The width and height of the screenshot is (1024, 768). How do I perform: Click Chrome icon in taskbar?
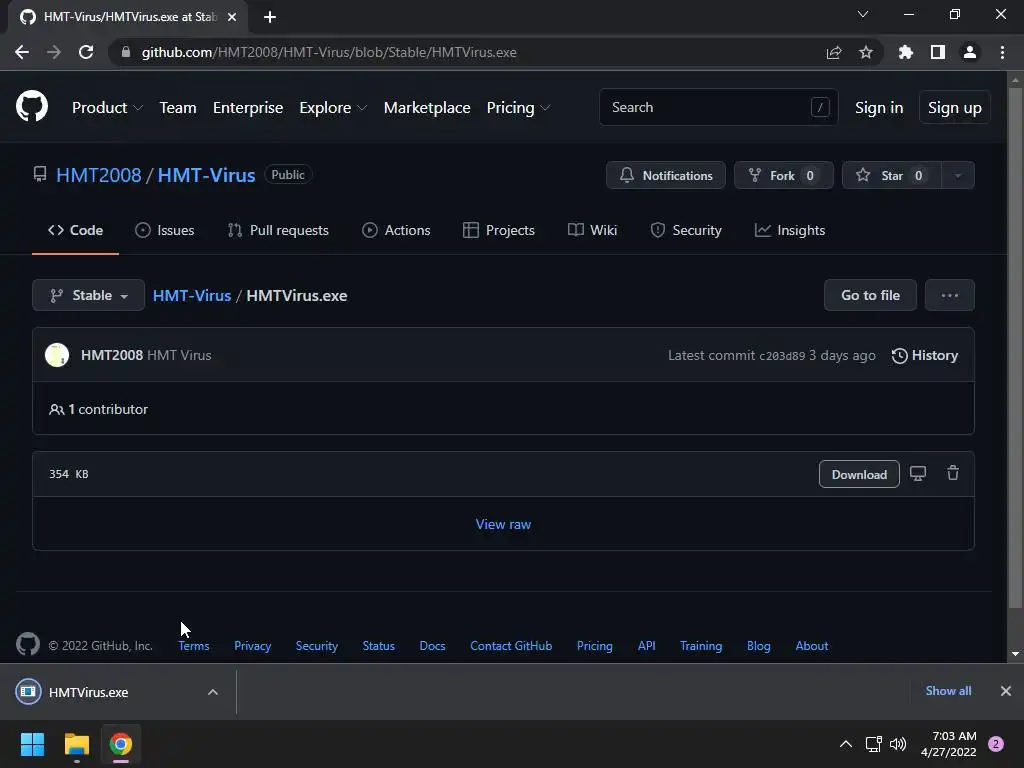click(x=121, y=744)
